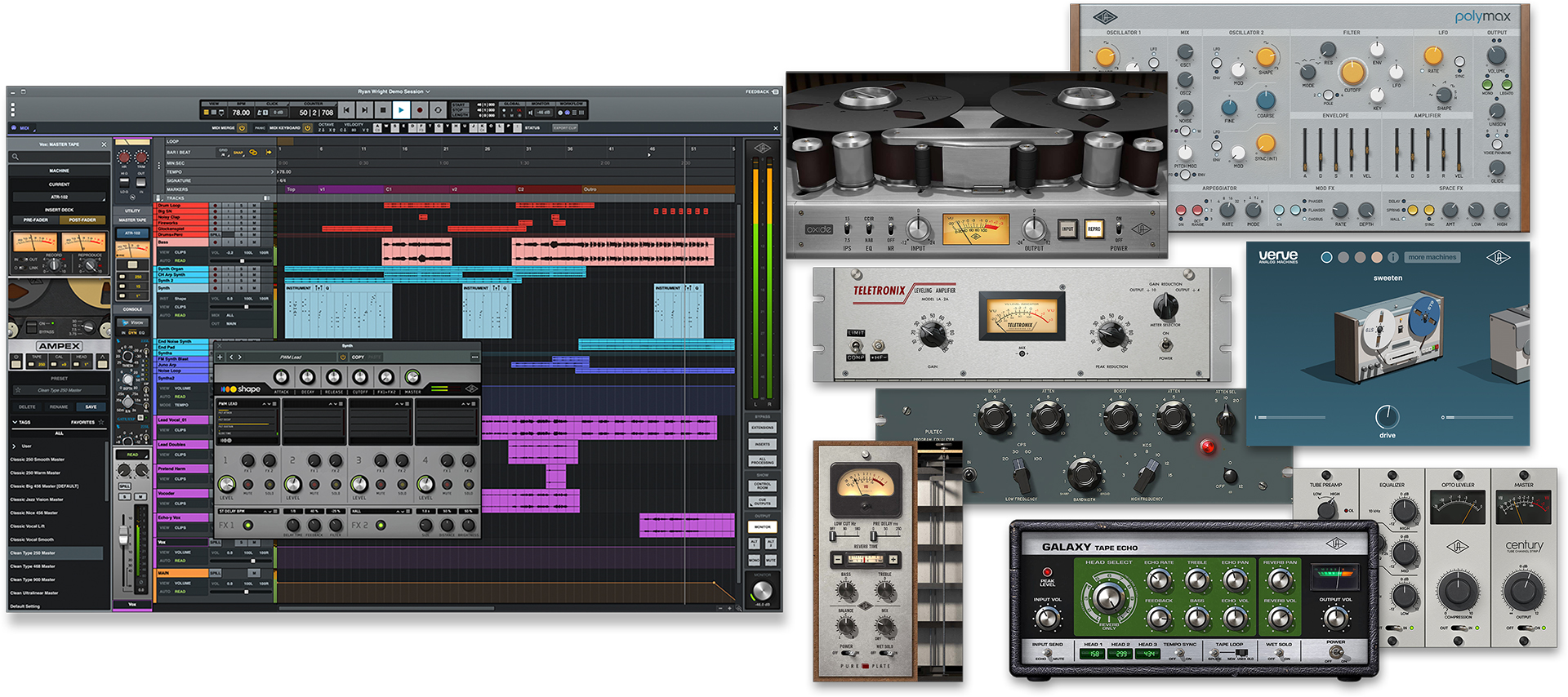Image resolution: width=1568 pixels, height=697 pixels.
Task: Click the Teletronix Peak Reduction knob
Action: coord(1111,334)
